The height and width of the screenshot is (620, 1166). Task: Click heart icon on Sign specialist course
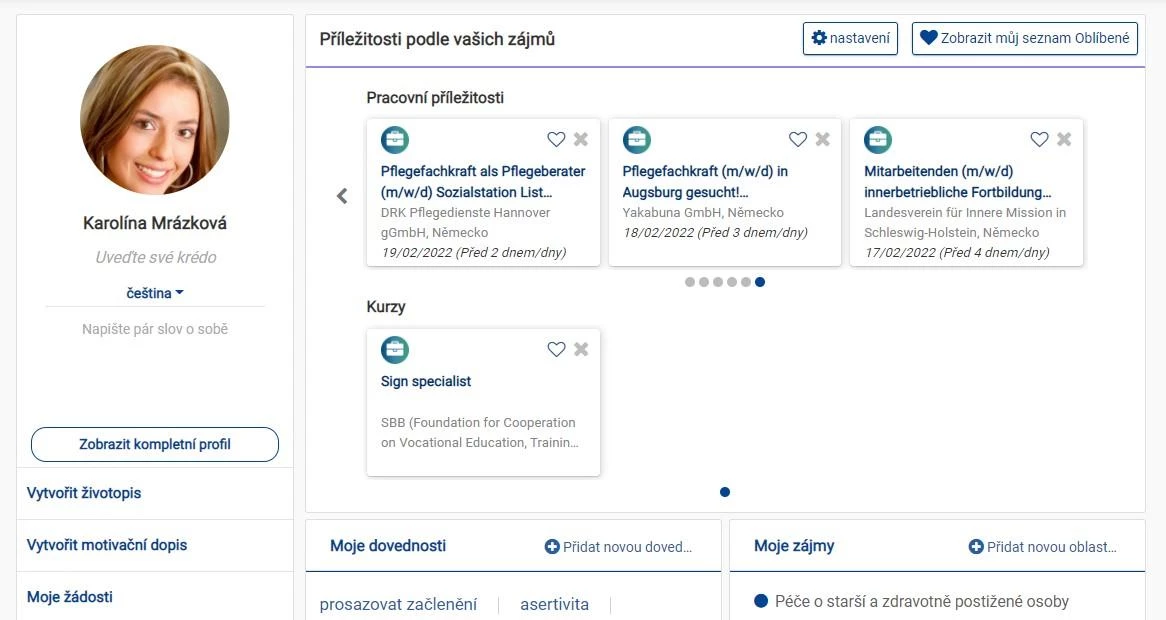coord(556,349)
